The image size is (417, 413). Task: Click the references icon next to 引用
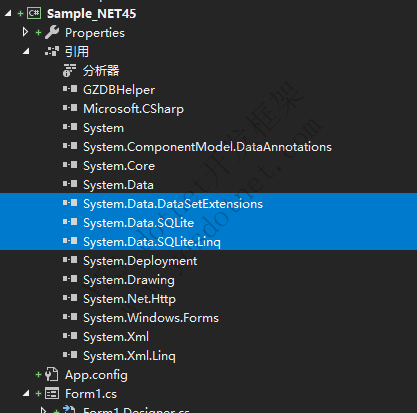52,51
